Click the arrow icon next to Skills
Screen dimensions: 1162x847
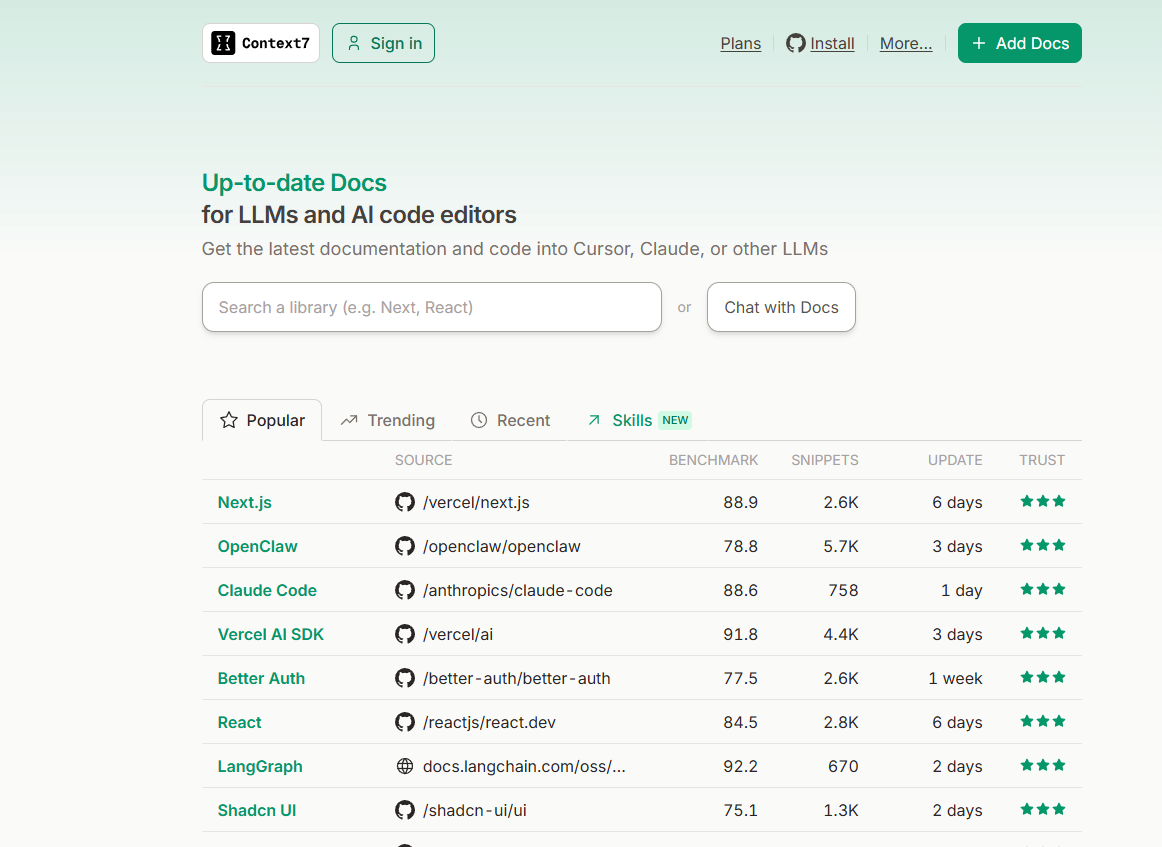click(594, 420)
